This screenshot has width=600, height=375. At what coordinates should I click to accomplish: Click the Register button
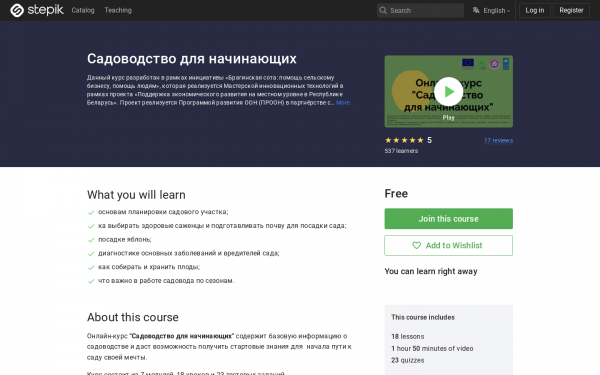tap(571, 10)
